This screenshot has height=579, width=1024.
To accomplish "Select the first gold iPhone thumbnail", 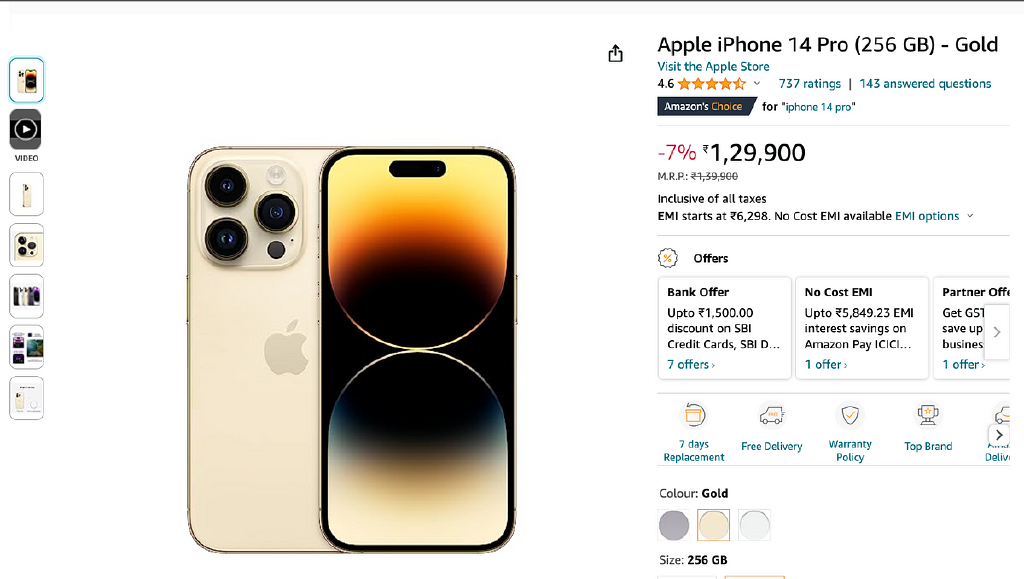I will [x=26, y=80].
